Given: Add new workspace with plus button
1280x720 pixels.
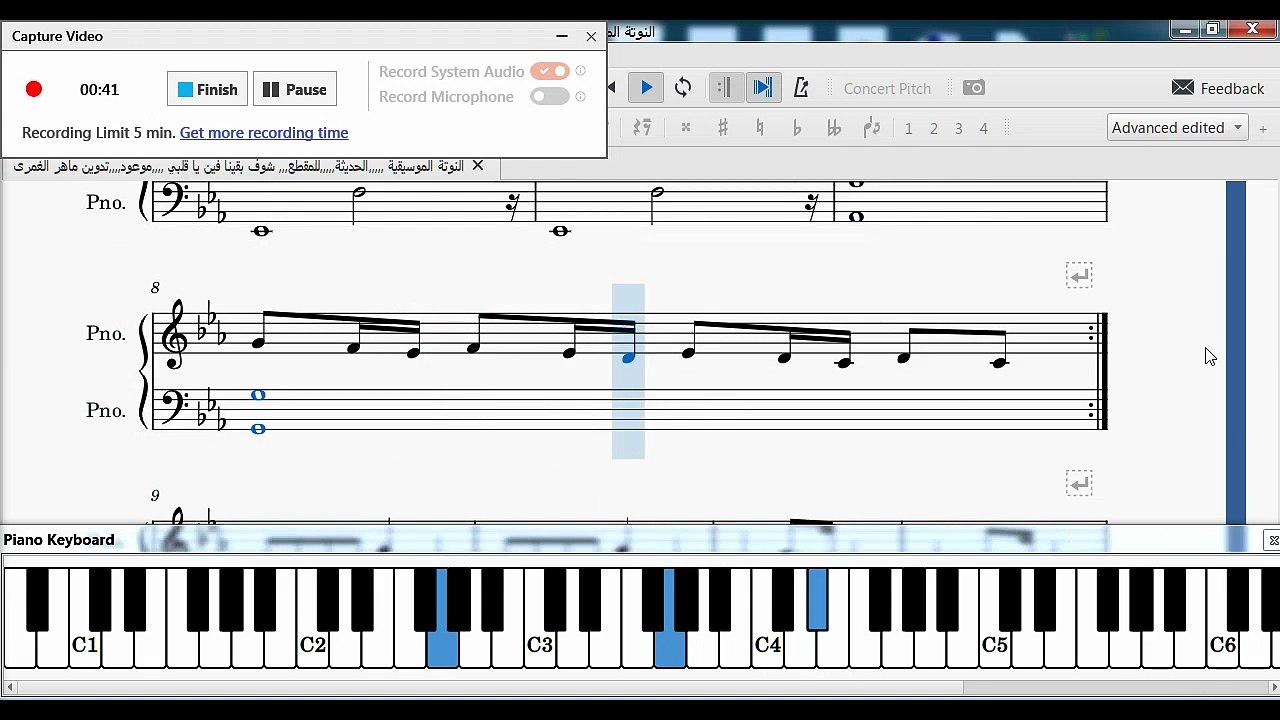Looking at the screenshot, I should click(1263, 128).
